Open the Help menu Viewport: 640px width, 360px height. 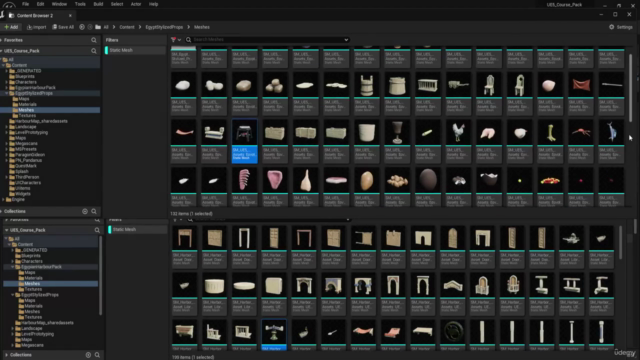(x=153, y=4)
